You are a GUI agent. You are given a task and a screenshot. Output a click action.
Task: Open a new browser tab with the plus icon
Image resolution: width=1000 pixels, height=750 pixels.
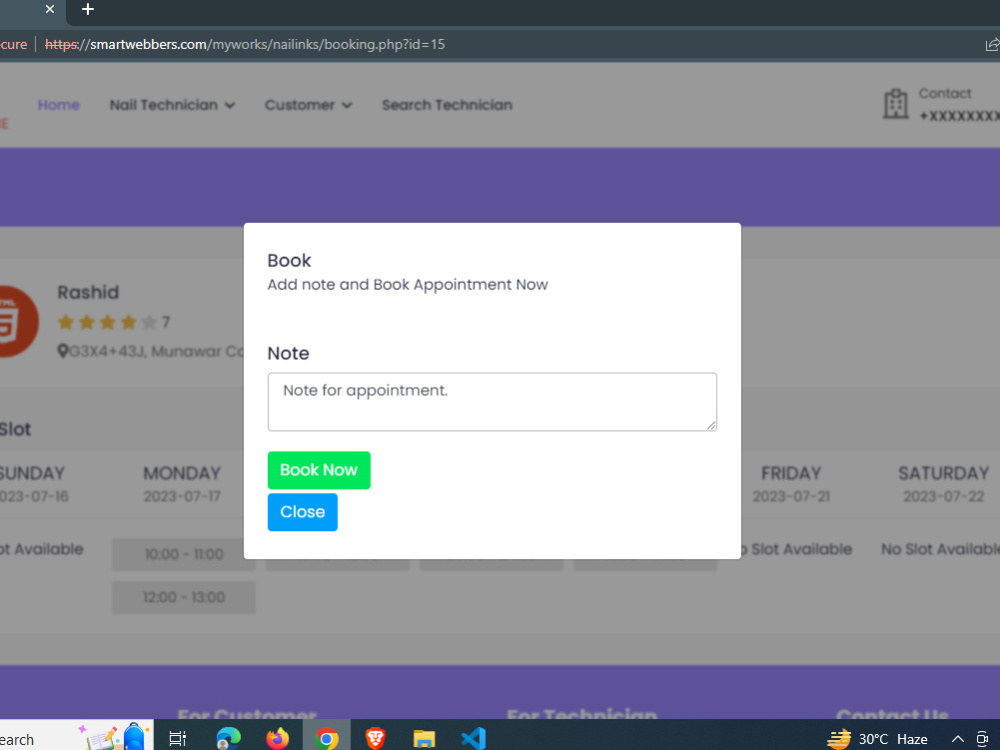(x=88, y=9)
